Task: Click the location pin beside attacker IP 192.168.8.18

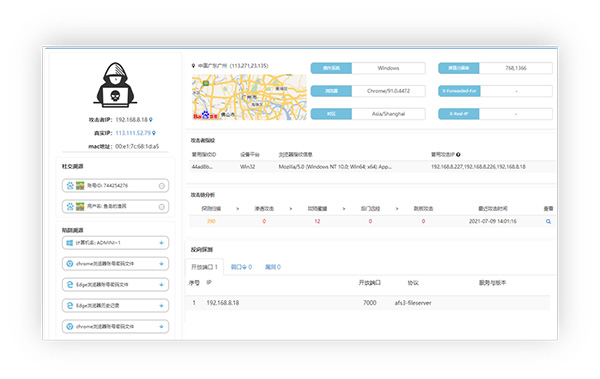Action: pos(151,120)
